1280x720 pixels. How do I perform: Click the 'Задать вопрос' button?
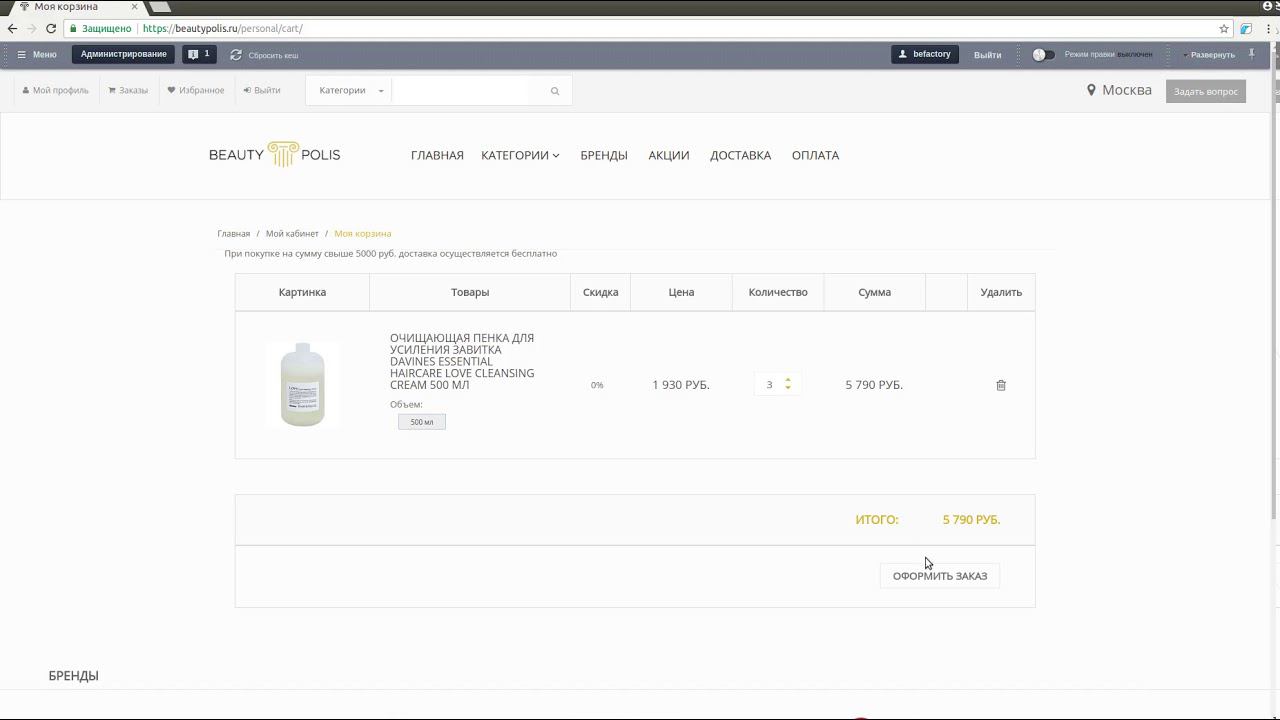pos(1206,92)
